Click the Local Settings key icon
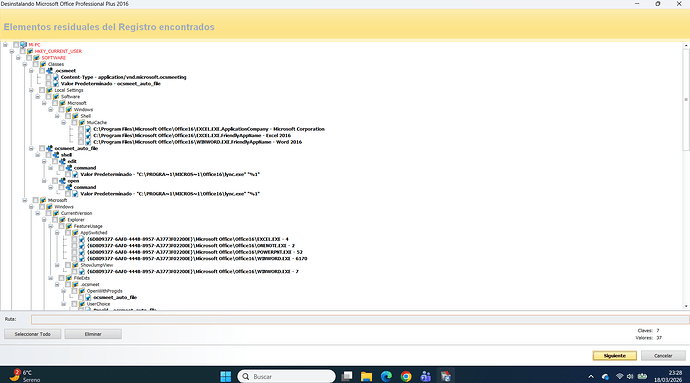This screenshot has width=690, height=383. (x=50, y=90)
